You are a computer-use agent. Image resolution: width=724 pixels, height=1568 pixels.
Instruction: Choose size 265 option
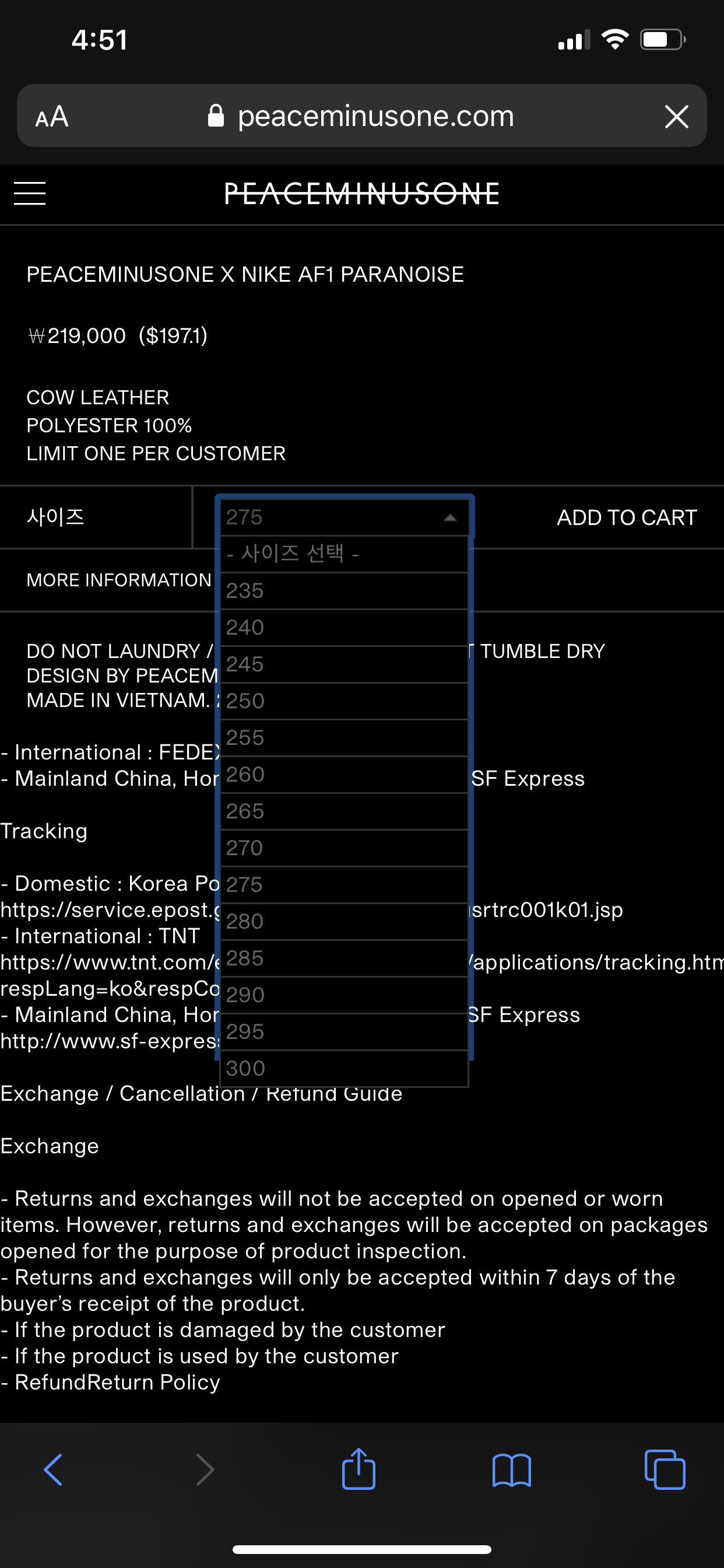(345, 811)
